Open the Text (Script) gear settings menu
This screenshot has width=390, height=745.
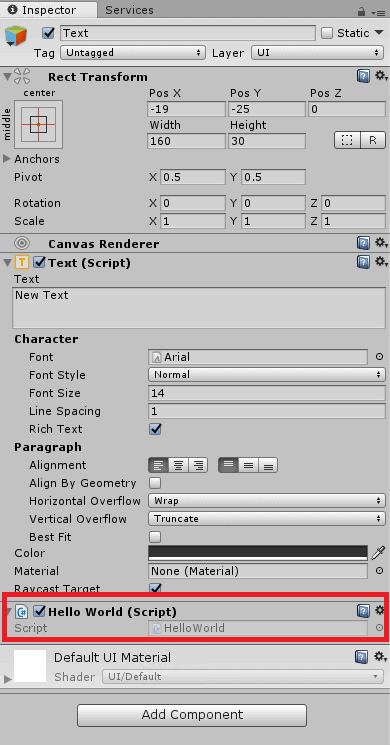pyautogui.click(x=381, y=262)
